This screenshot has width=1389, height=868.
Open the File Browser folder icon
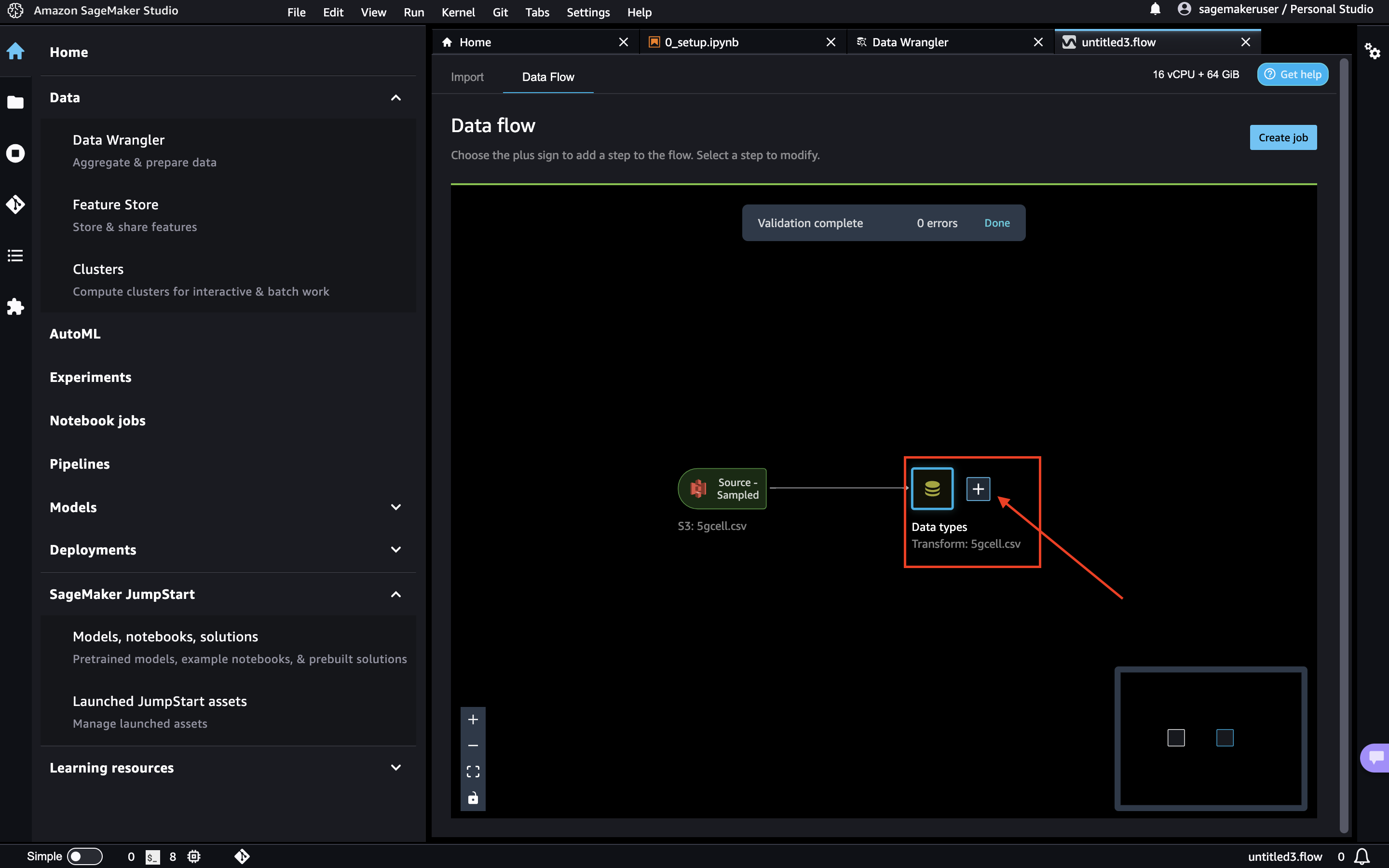[x=15, y=102]
